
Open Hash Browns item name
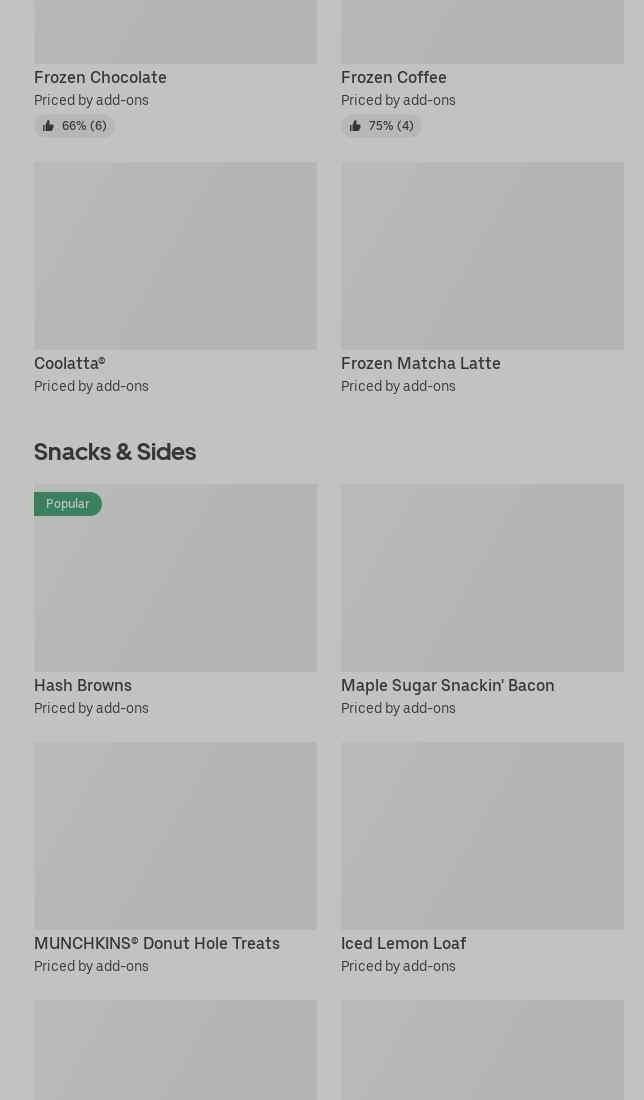(x=83, y=686)
